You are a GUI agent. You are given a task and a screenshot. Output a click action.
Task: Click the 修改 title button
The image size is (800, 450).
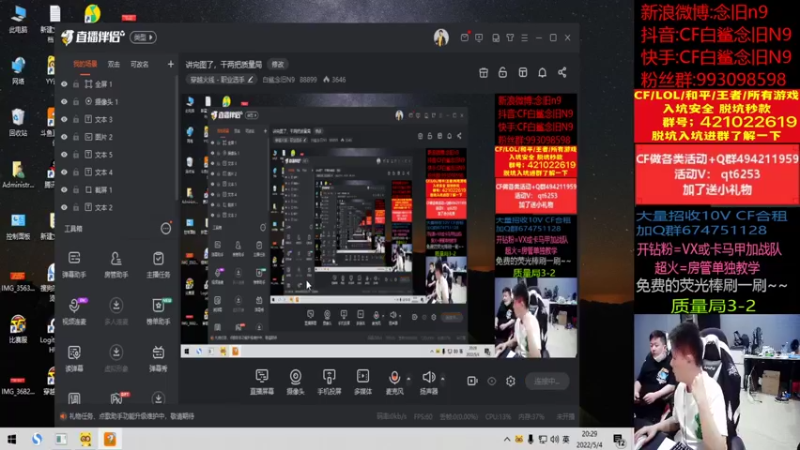coord(278,64)
